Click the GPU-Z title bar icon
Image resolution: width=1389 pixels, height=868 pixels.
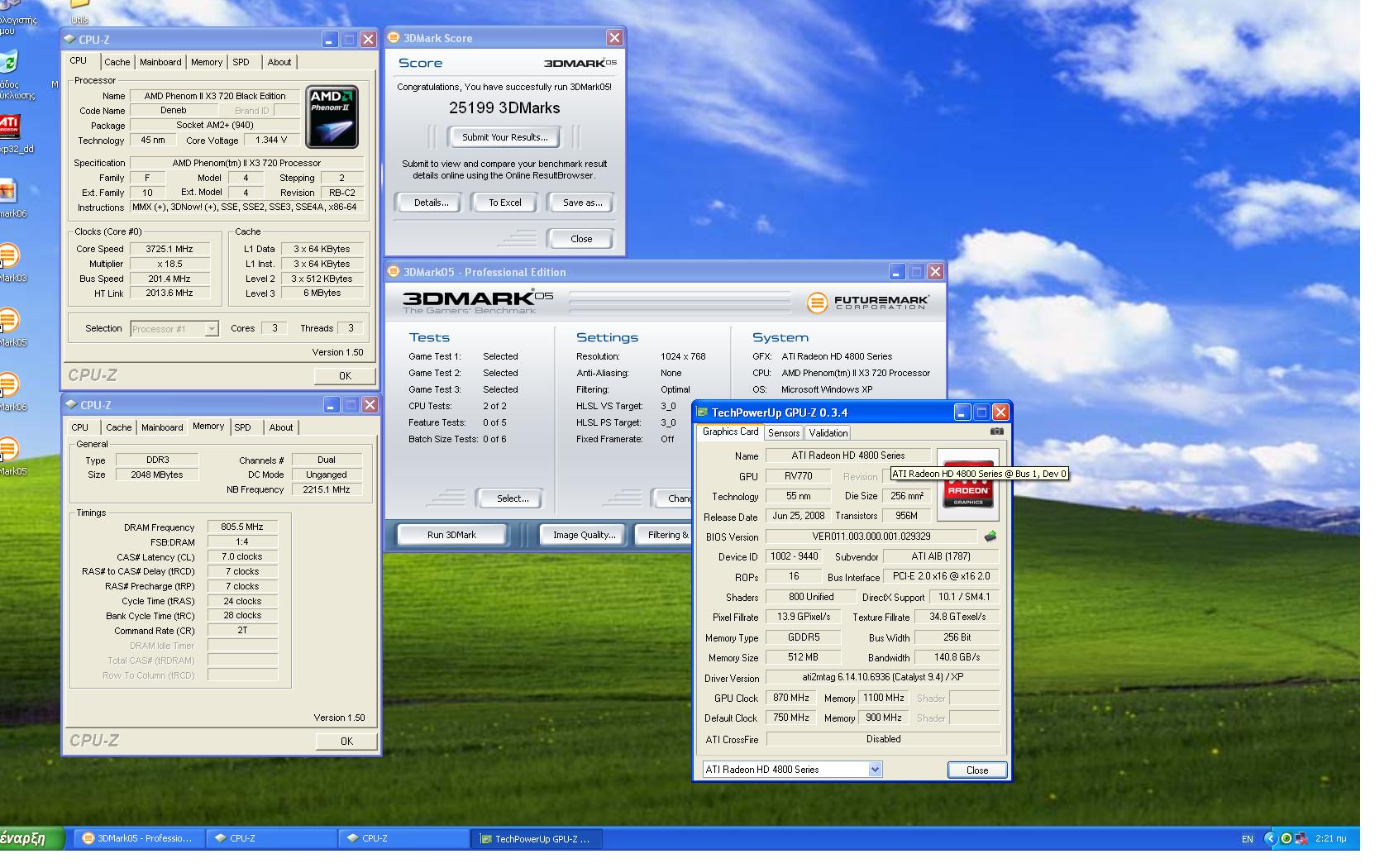tap(703, 412)
